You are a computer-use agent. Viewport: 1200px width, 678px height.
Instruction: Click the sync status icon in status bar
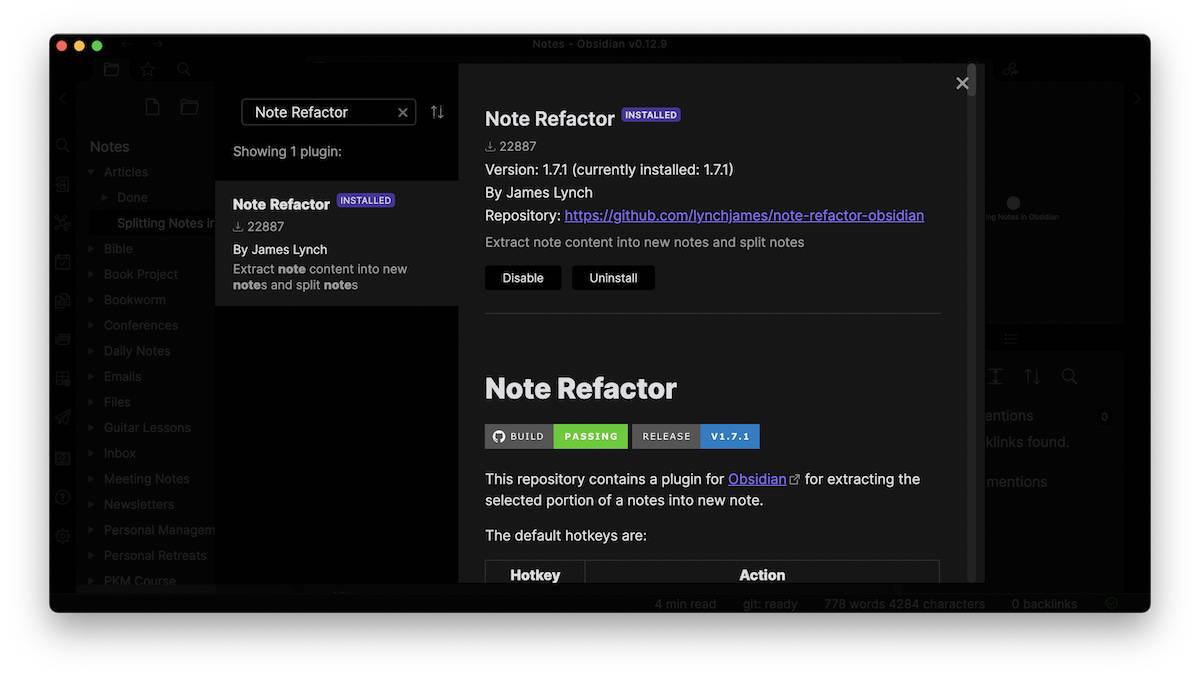click(1111, 604)
